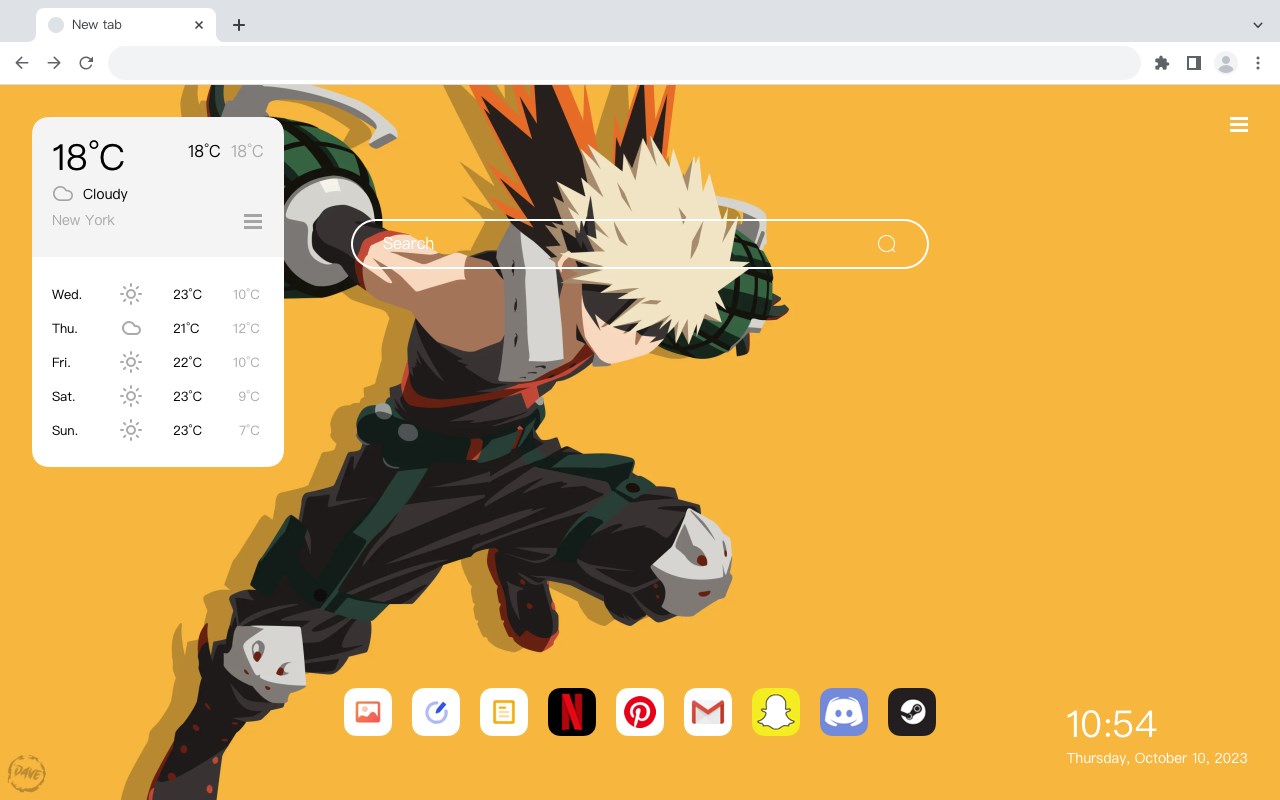Focus the browser address bar

(624, 63)
